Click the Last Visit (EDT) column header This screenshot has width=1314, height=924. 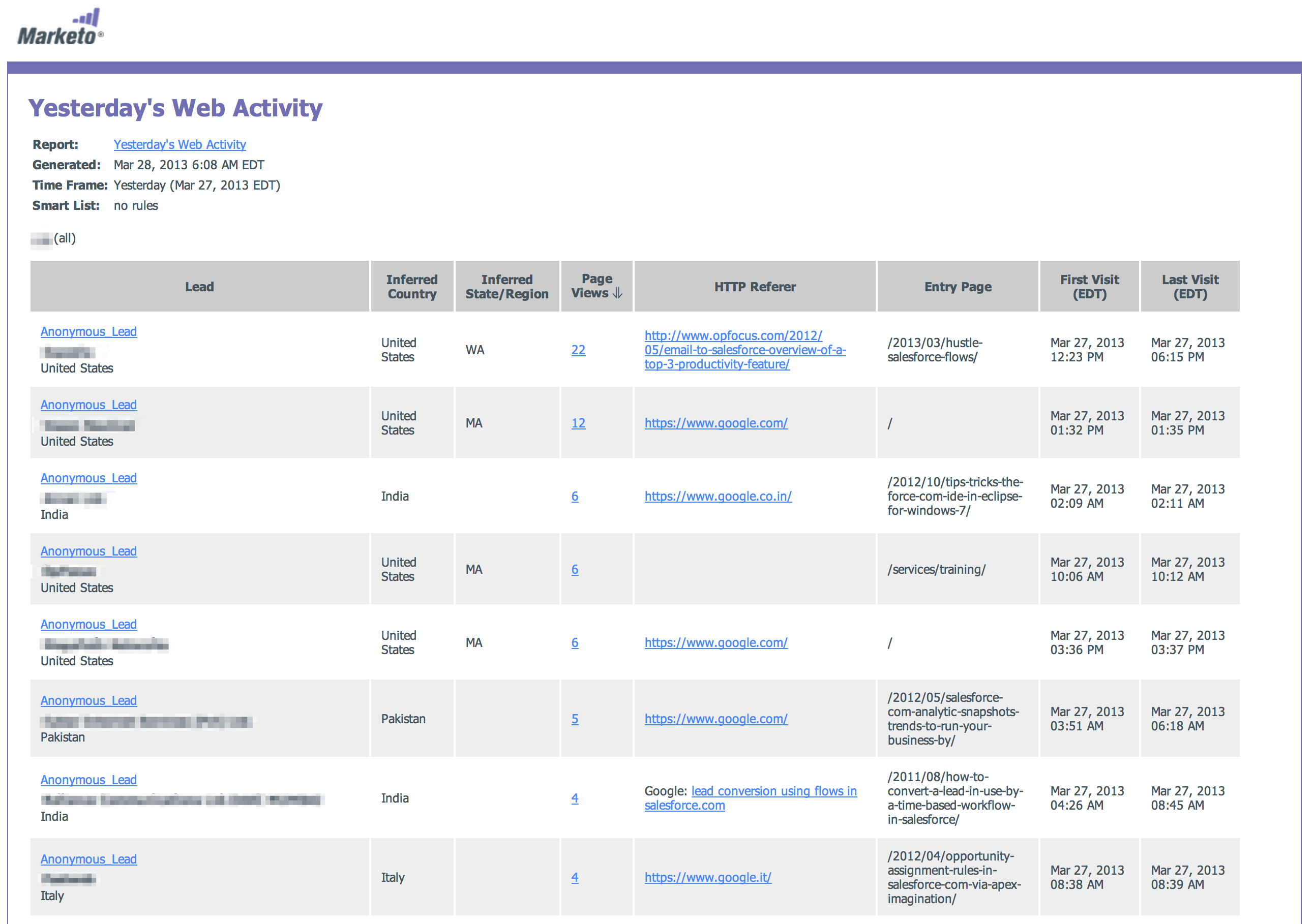click(1190, 287)
